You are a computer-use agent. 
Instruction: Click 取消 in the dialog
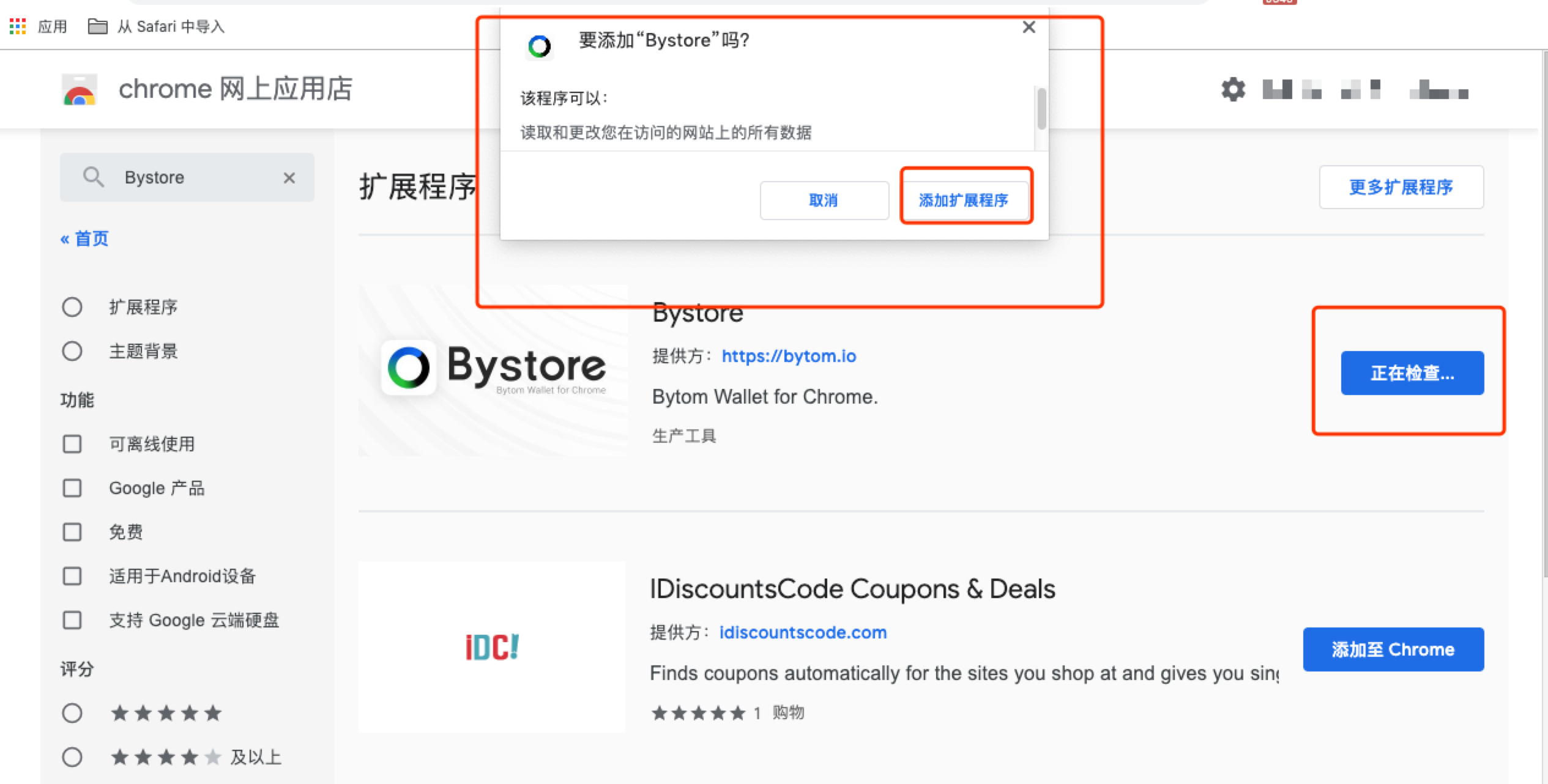(x=824, y=200)
